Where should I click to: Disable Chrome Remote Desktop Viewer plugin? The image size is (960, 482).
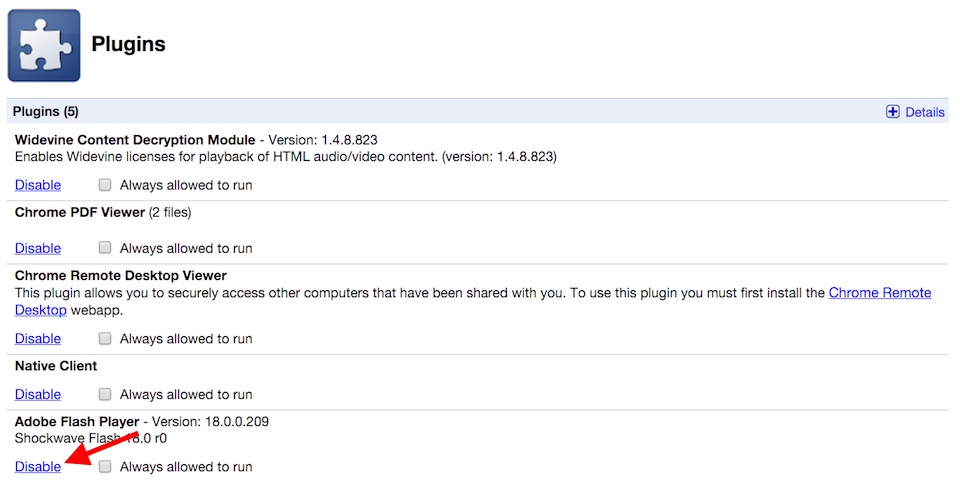pyautogui.click(x=38, y=339)
